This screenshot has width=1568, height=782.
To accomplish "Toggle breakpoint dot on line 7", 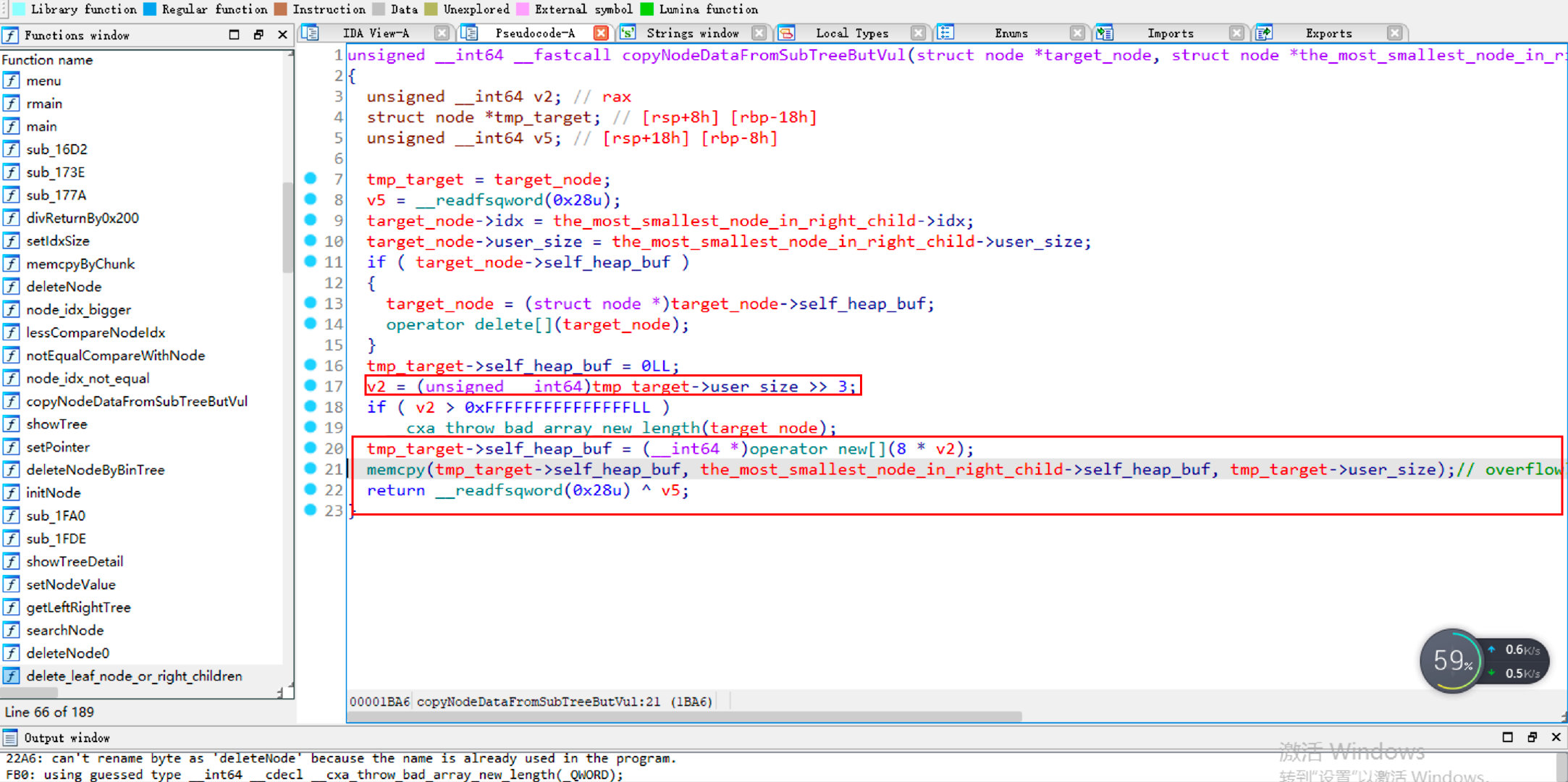I will [311, 179].
